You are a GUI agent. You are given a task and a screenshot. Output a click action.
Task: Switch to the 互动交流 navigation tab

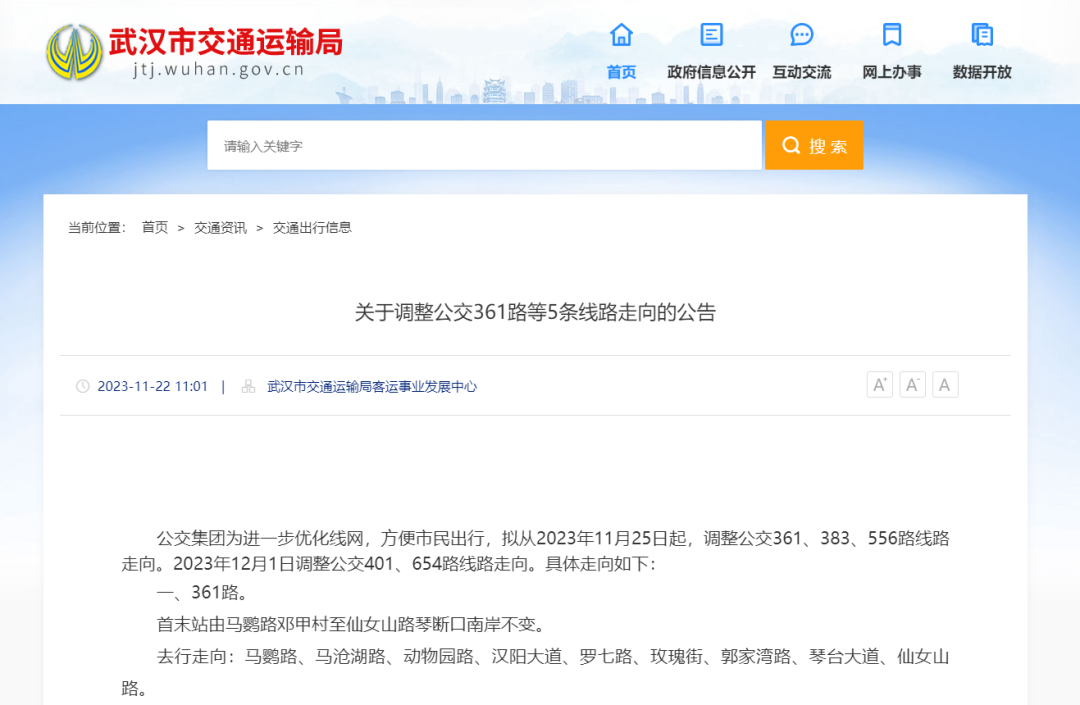pyautogui.click(x=801, y=72)
